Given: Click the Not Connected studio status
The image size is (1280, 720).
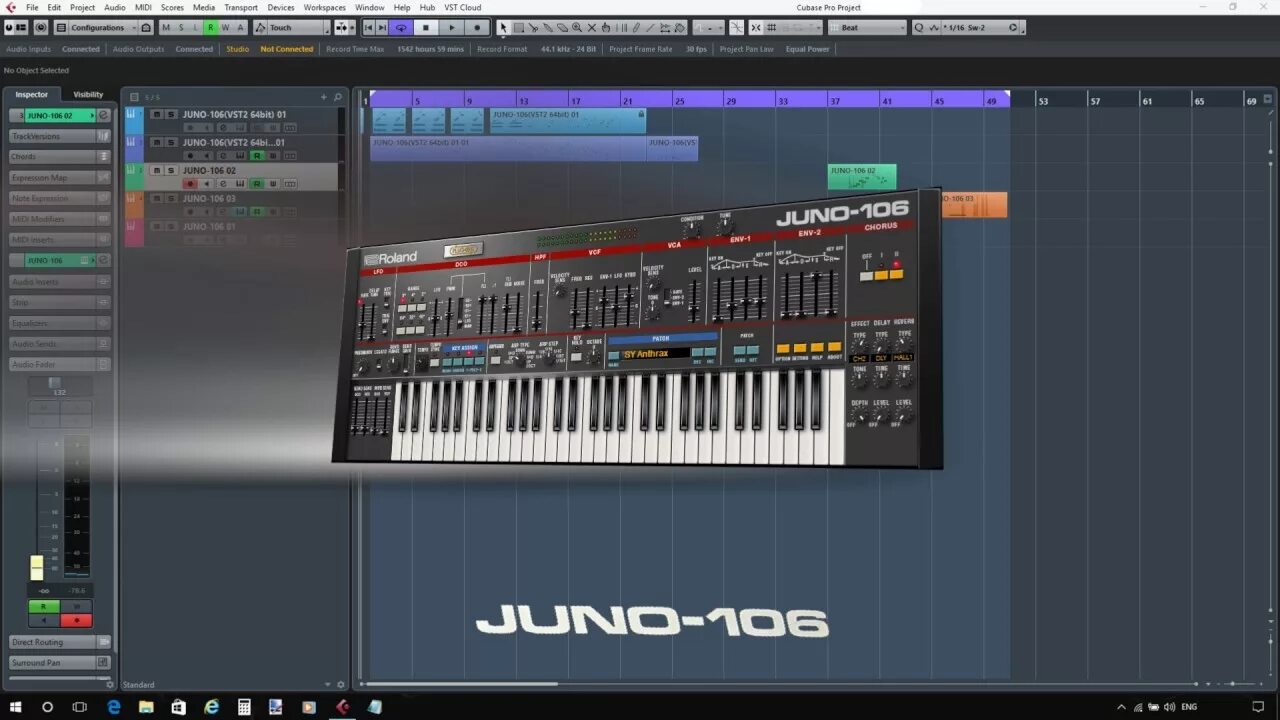Looking at the screenshot, I should 287,49.
